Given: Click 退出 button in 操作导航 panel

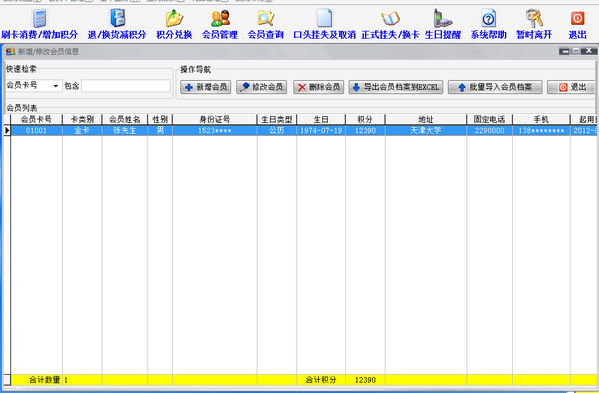Looking at the screenshot, I should coord(571,87).
